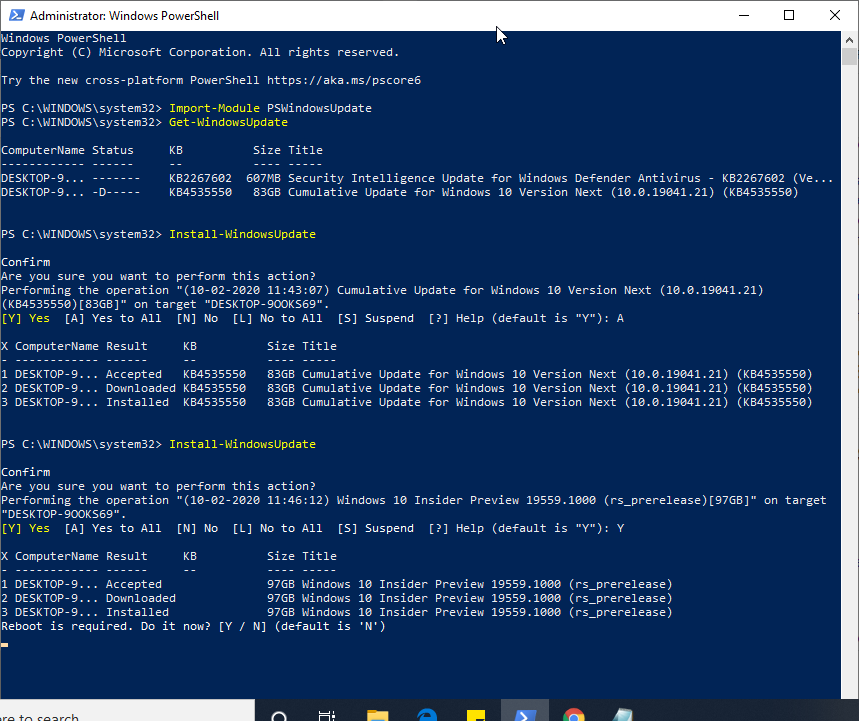The height and width of the screenshot is (721, 859).
Task: Click the Accepted result for KB4535550
Action: pyautogui.click(x=134, y=374)
